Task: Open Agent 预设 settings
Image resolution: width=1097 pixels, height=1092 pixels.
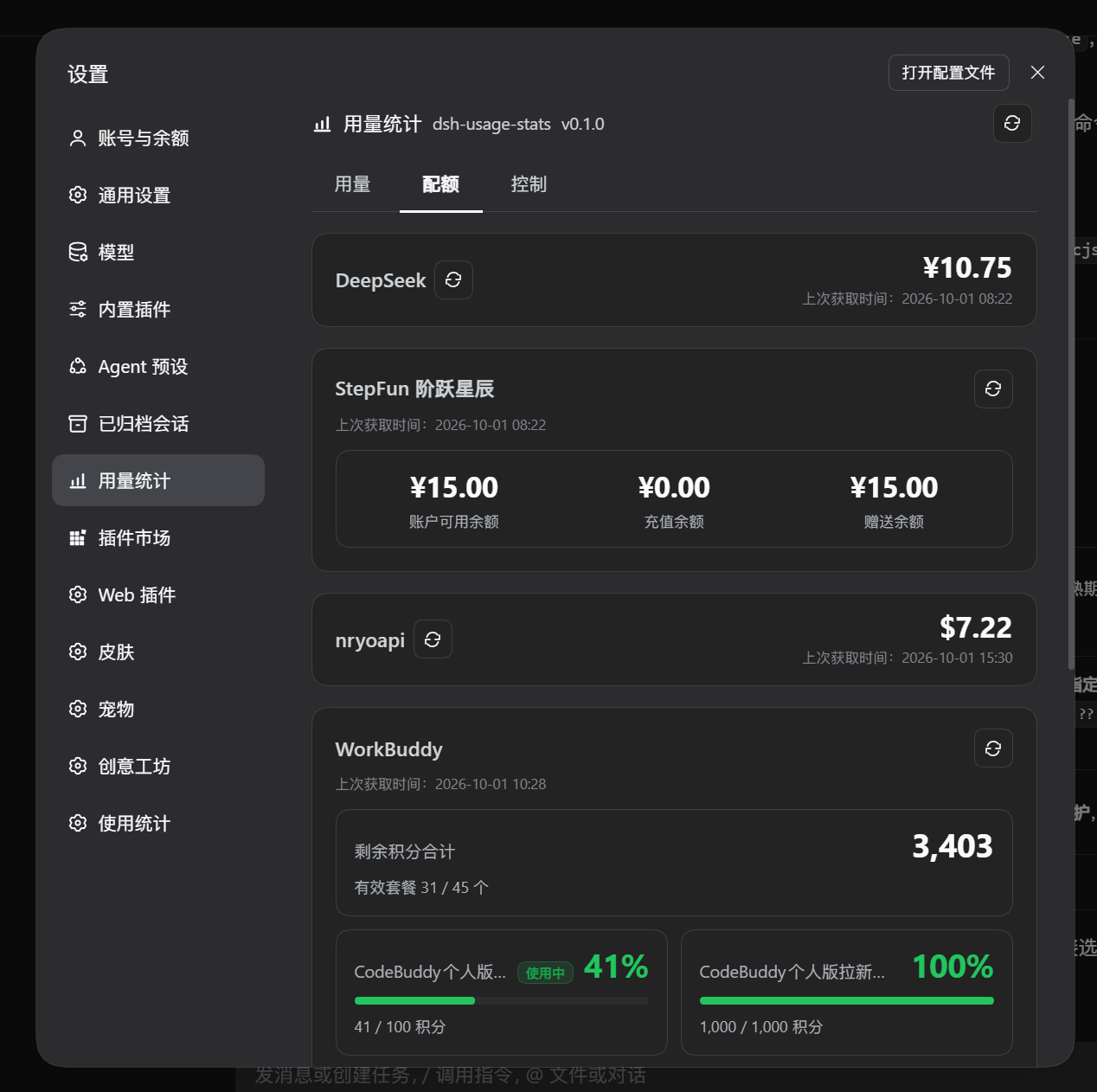Action: pos(158,366)
